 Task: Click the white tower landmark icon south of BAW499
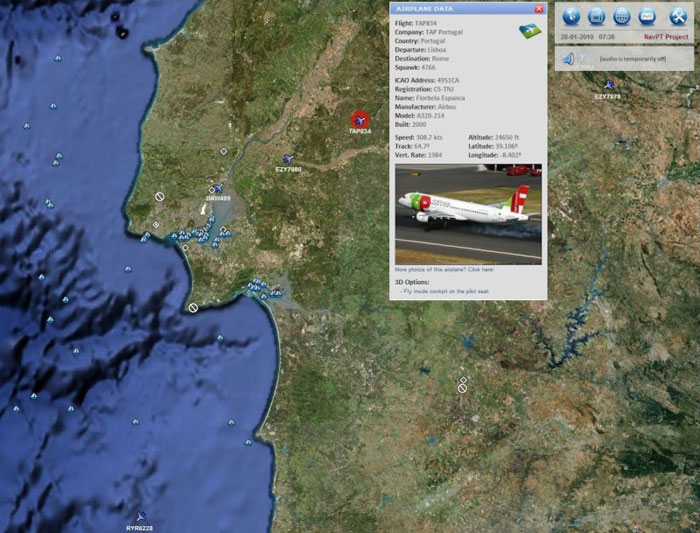pos(204,209)
